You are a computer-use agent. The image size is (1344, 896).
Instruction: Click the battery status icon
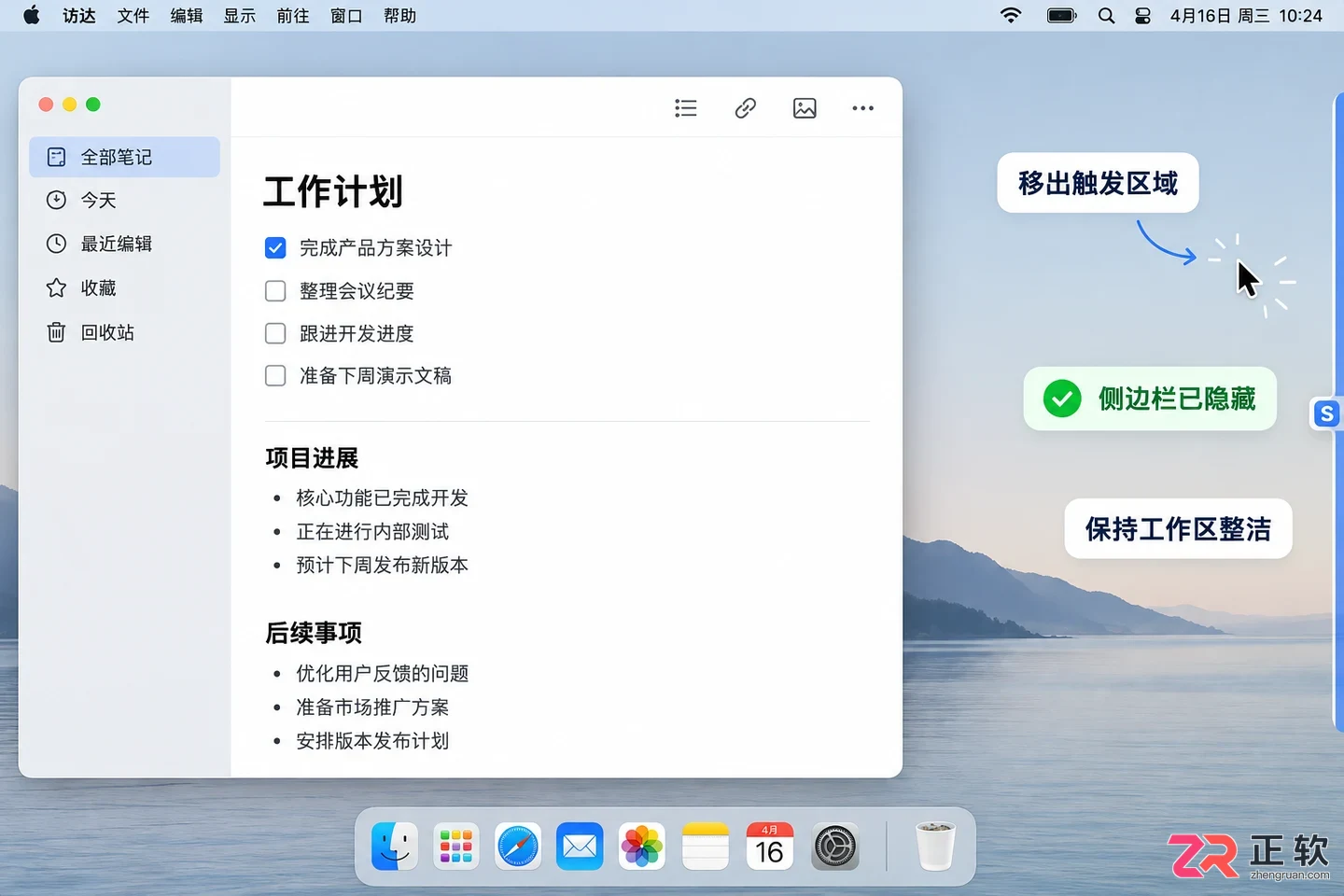1062,16
